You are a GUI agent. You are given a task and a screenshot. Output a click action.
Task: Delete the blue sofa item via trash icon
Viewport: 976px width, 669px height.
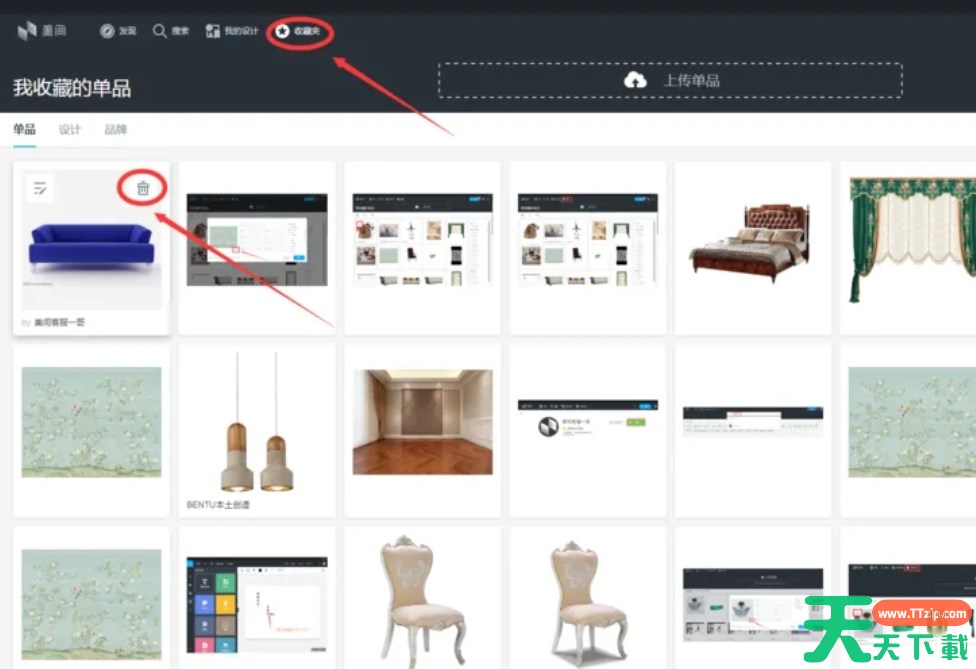[143, 188]
